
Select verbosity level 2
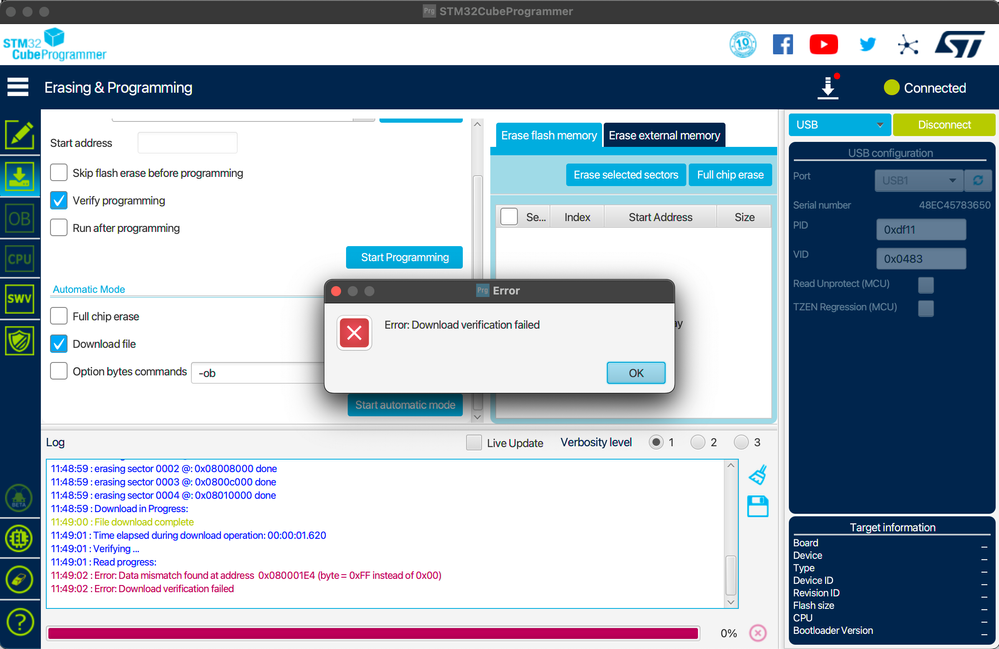[x=698, y=442]
